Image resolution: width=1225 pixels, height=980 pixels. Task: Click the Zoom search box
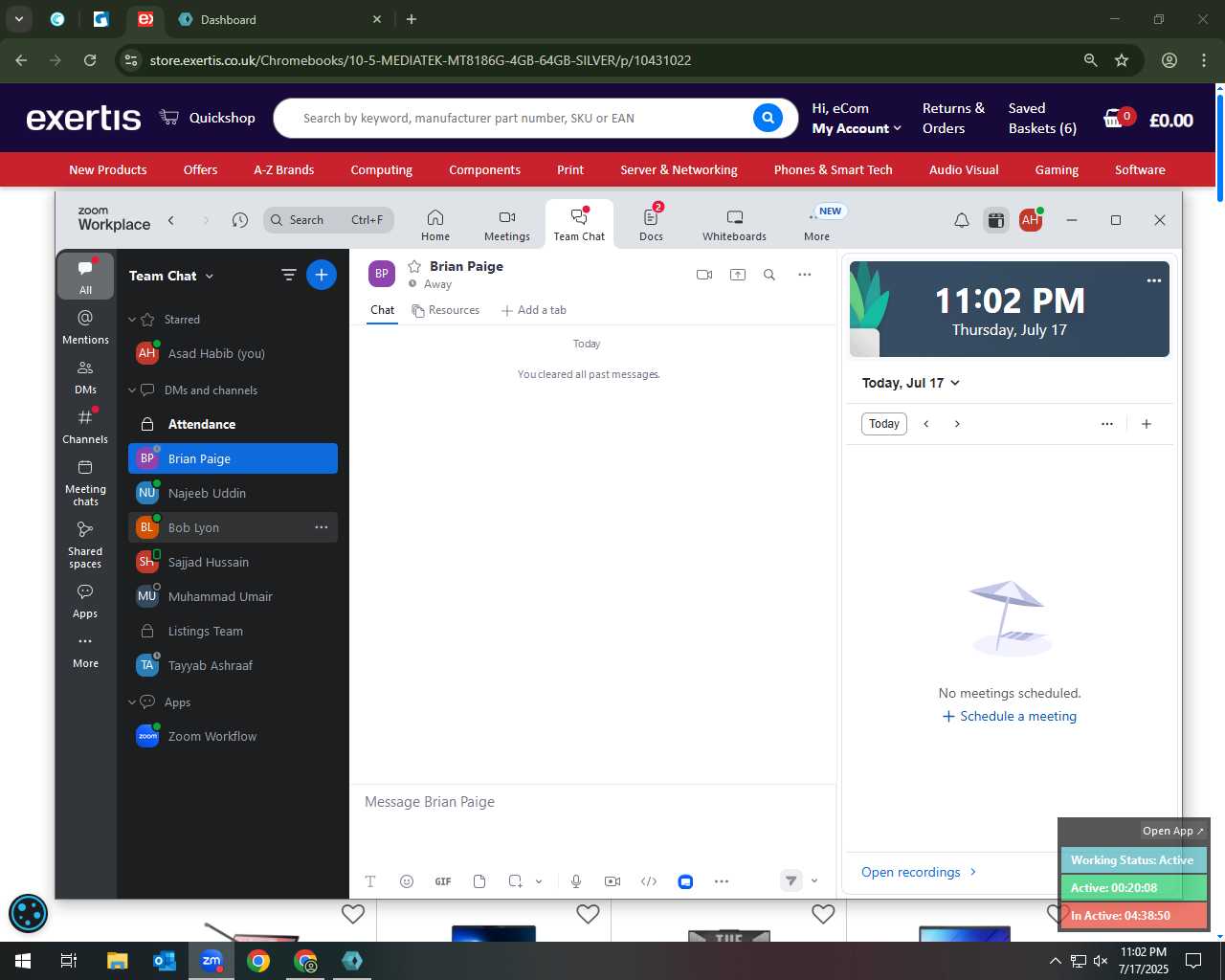328,220
